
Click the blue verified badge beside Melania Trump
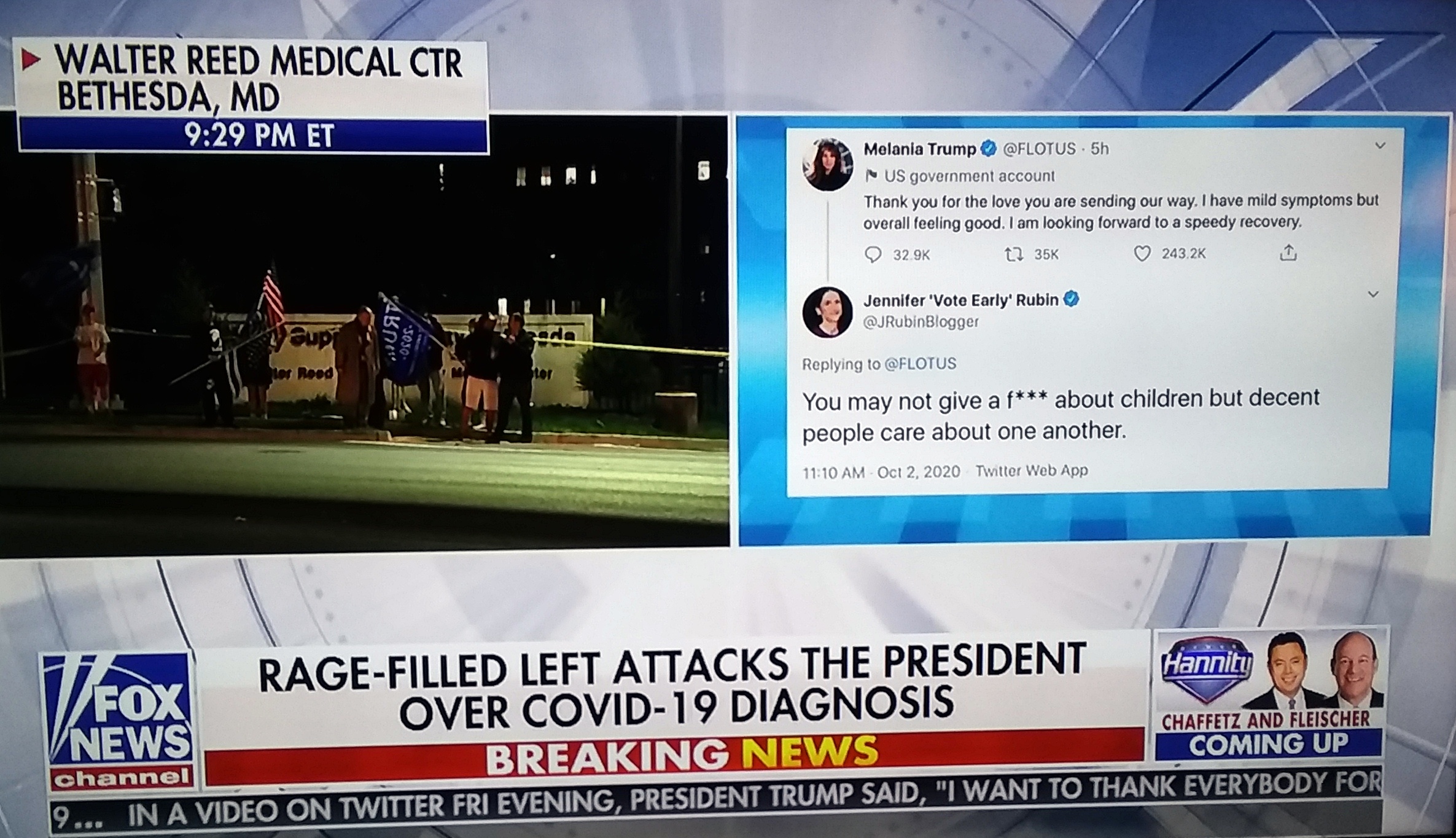[989, 149]
